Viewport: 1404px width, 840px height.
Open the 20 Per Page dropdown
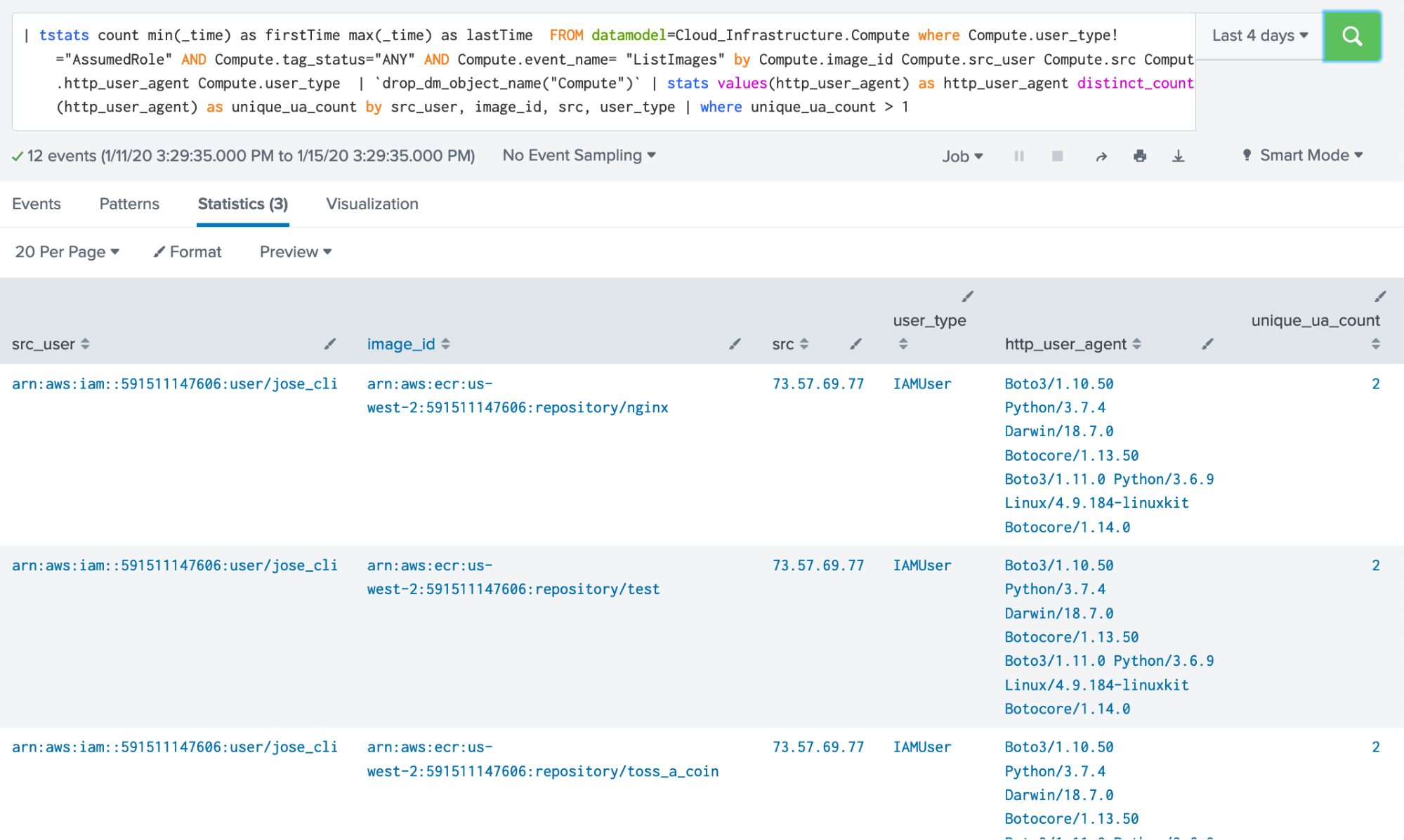point(67,251)
